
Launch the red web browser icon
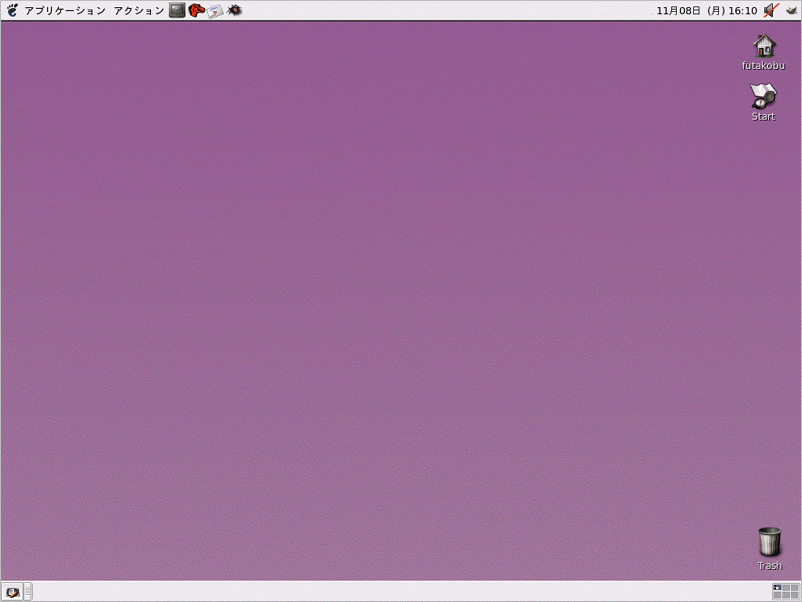[196, 10]
